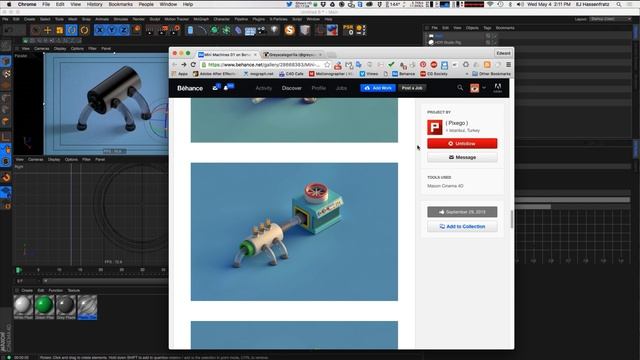Image resolution: width=640 pixels, height=360 pixels.
Task: Select the Scale tool in Cinema 4D toolbar
Action: tap(60, 30)
